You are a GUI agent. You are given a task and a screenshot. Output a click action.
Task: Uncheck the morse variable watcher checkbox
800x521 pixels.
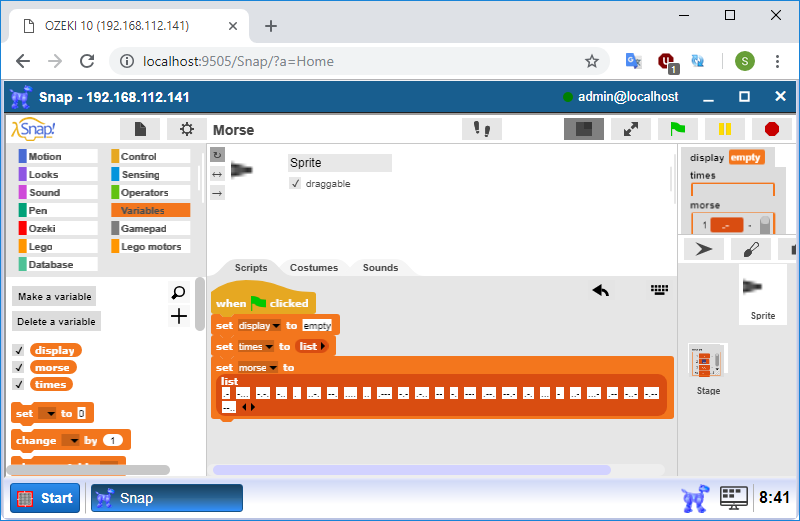coord(19,367)
